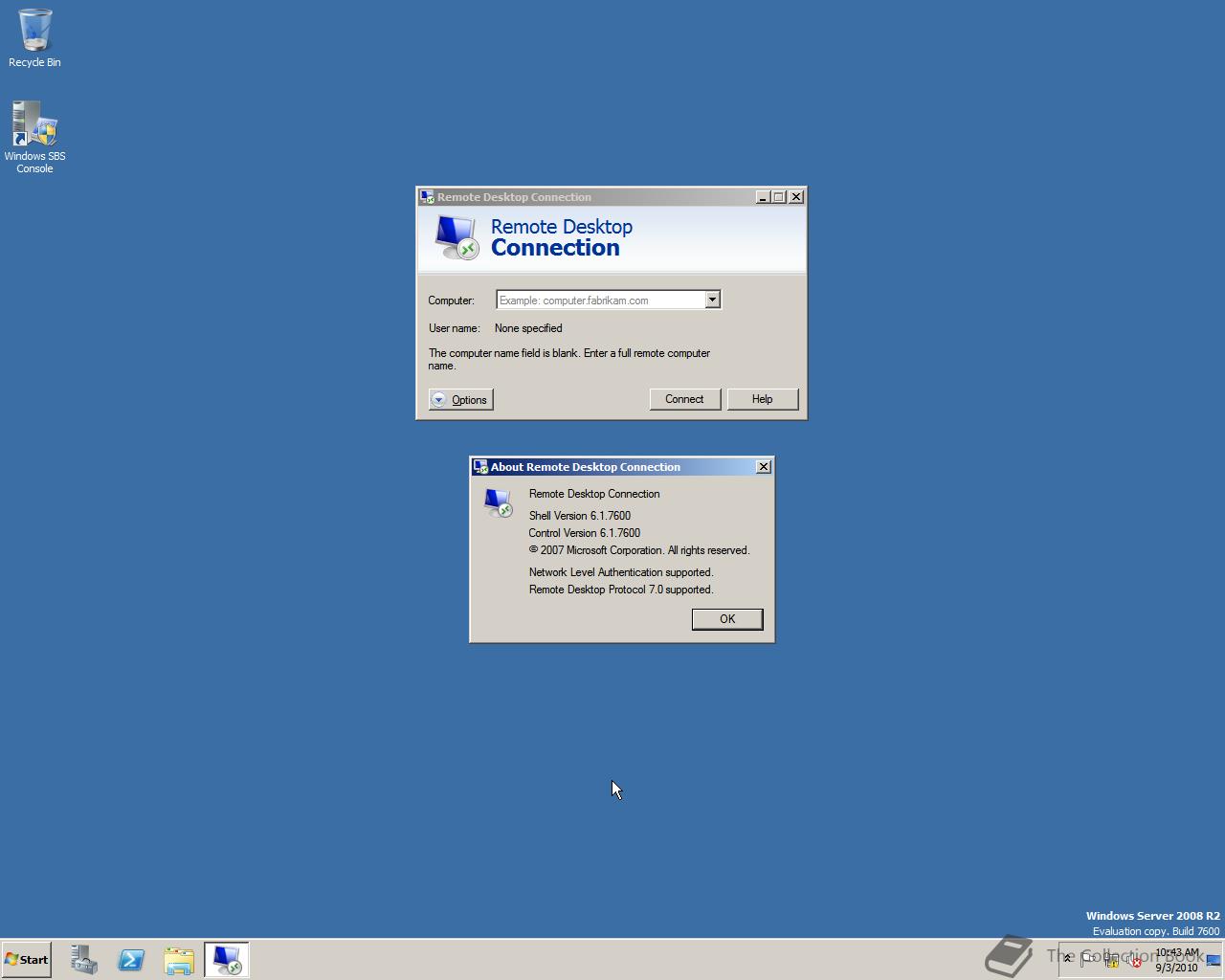The width and height of the screenshot is (1225, 980).
Task: Open the Start menu
Action: click(x=27, y=960)
